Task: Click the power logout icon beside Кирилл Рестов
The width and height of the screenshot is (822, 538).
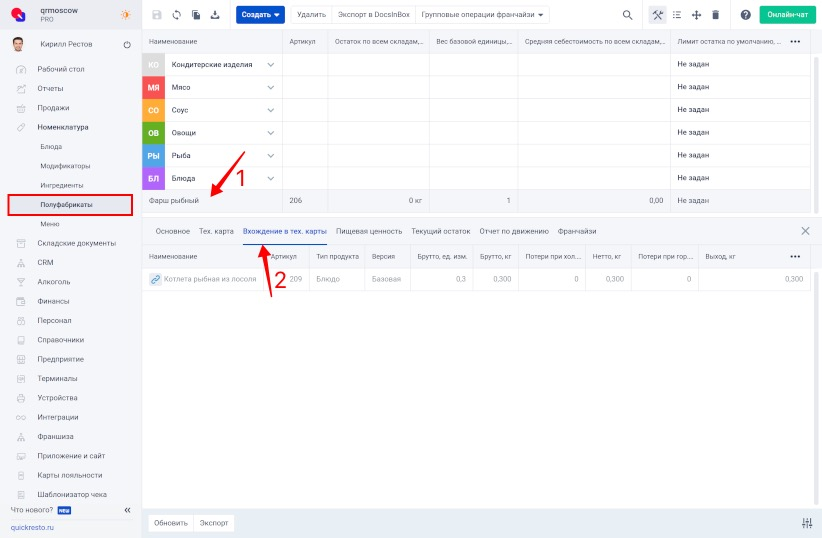Action: coord(127,45)
